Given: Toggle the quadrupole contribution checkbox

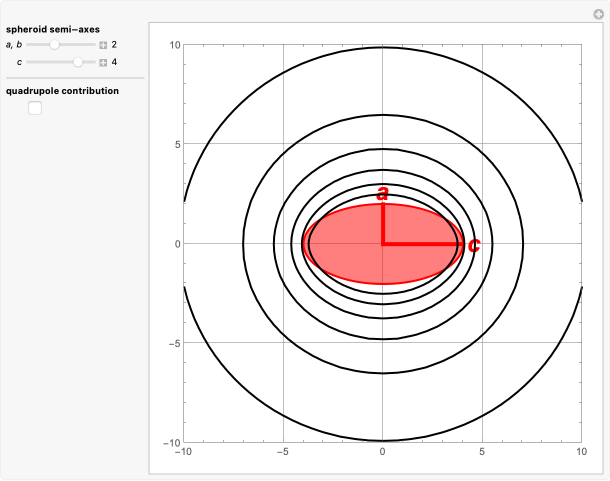Looking at the screenshot, I should [x=35, y=108].
